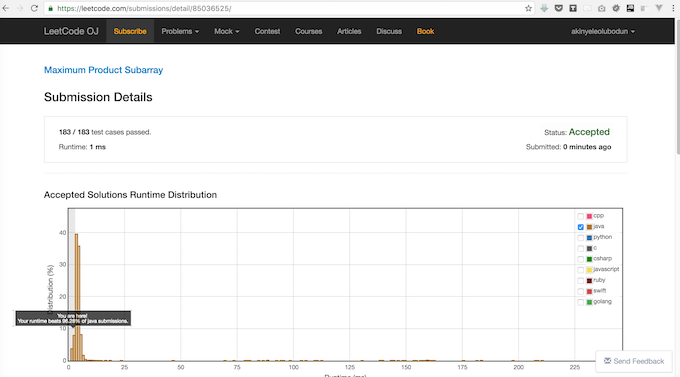Enable the cpp language checkbox
The width and height of the screenshot is (680, 377).
pyautogui.click(x=581, y=216)
